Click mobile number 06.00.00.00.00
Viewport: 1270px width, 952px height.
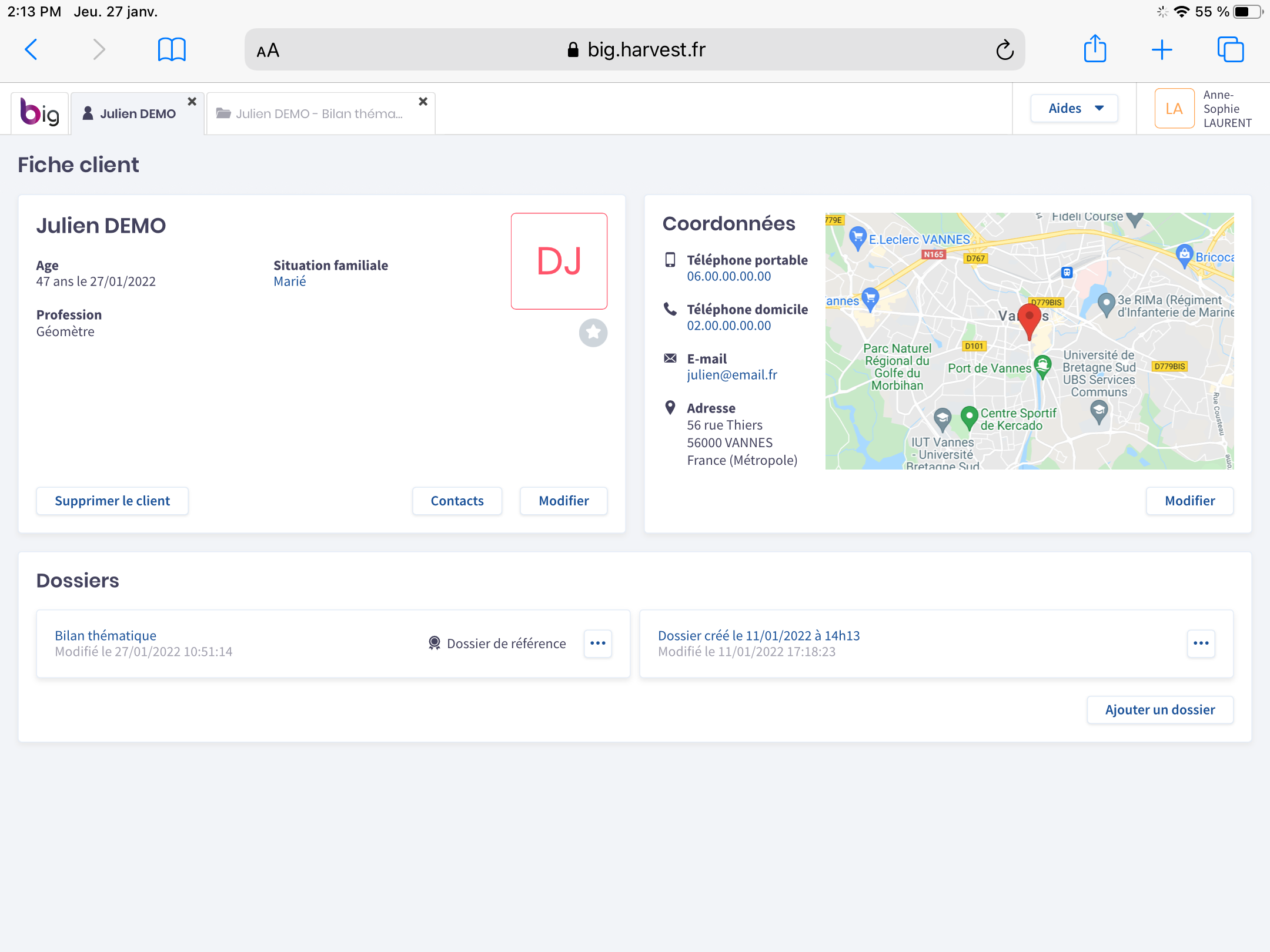(728, 276)
